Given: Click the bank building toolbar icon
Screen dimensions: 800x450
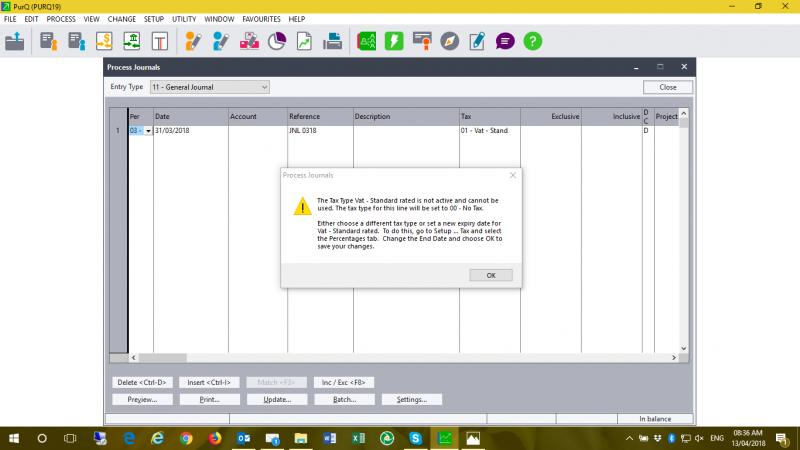Looking at the screenshot, I should pos(131,41).
